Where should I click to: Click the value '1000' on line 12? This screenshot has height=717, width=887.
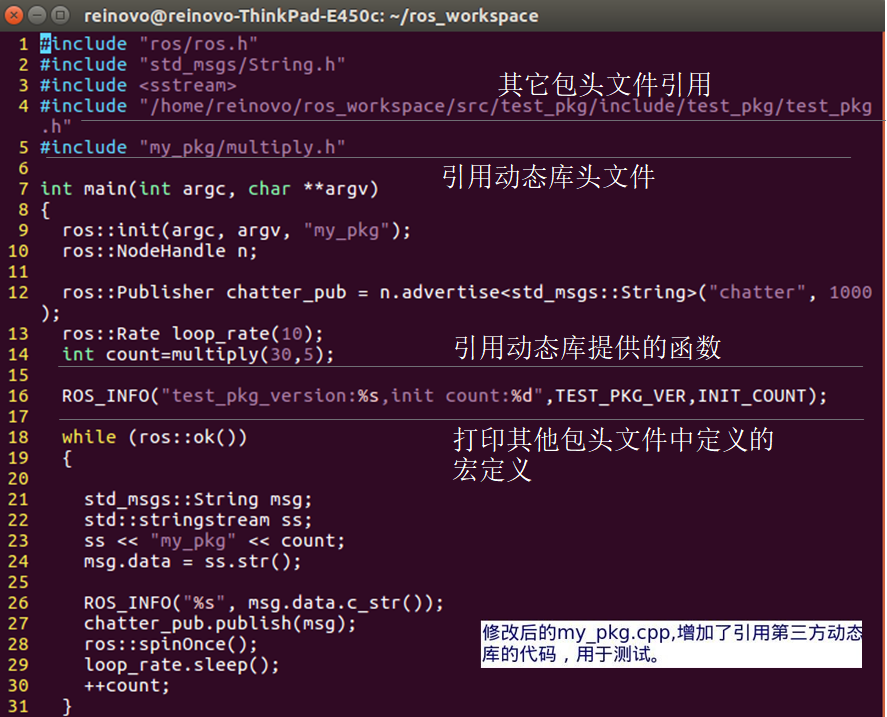coord(850,292)
